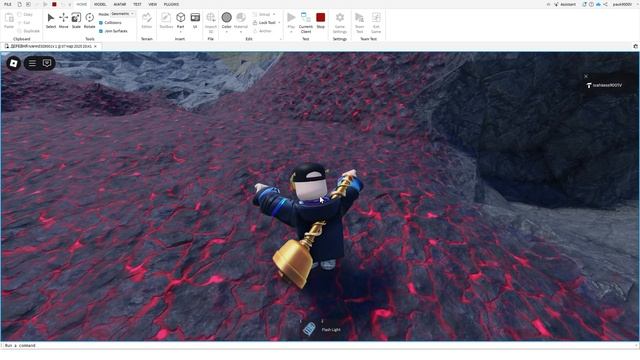
Task: Open the in-game hamburger menu
Action: click(x=32, y=63)
